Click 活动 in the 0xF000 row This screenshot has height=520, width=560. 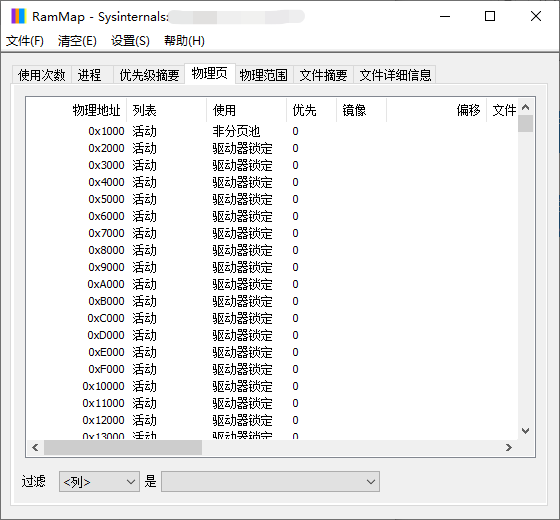click(x=144, y=369)
